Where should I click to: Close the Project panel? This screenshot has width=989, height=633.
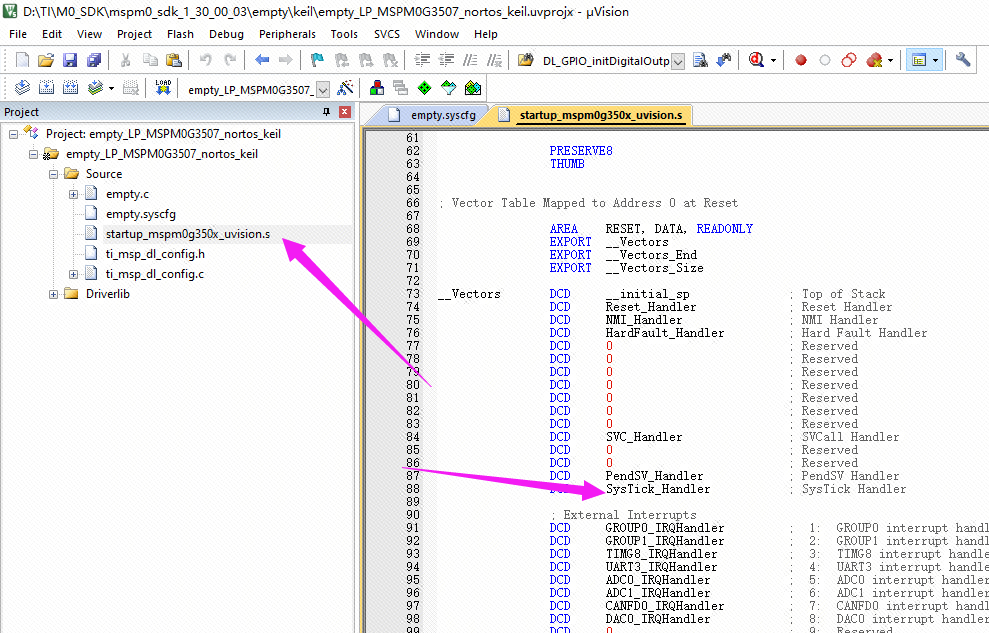coord(345,112)
